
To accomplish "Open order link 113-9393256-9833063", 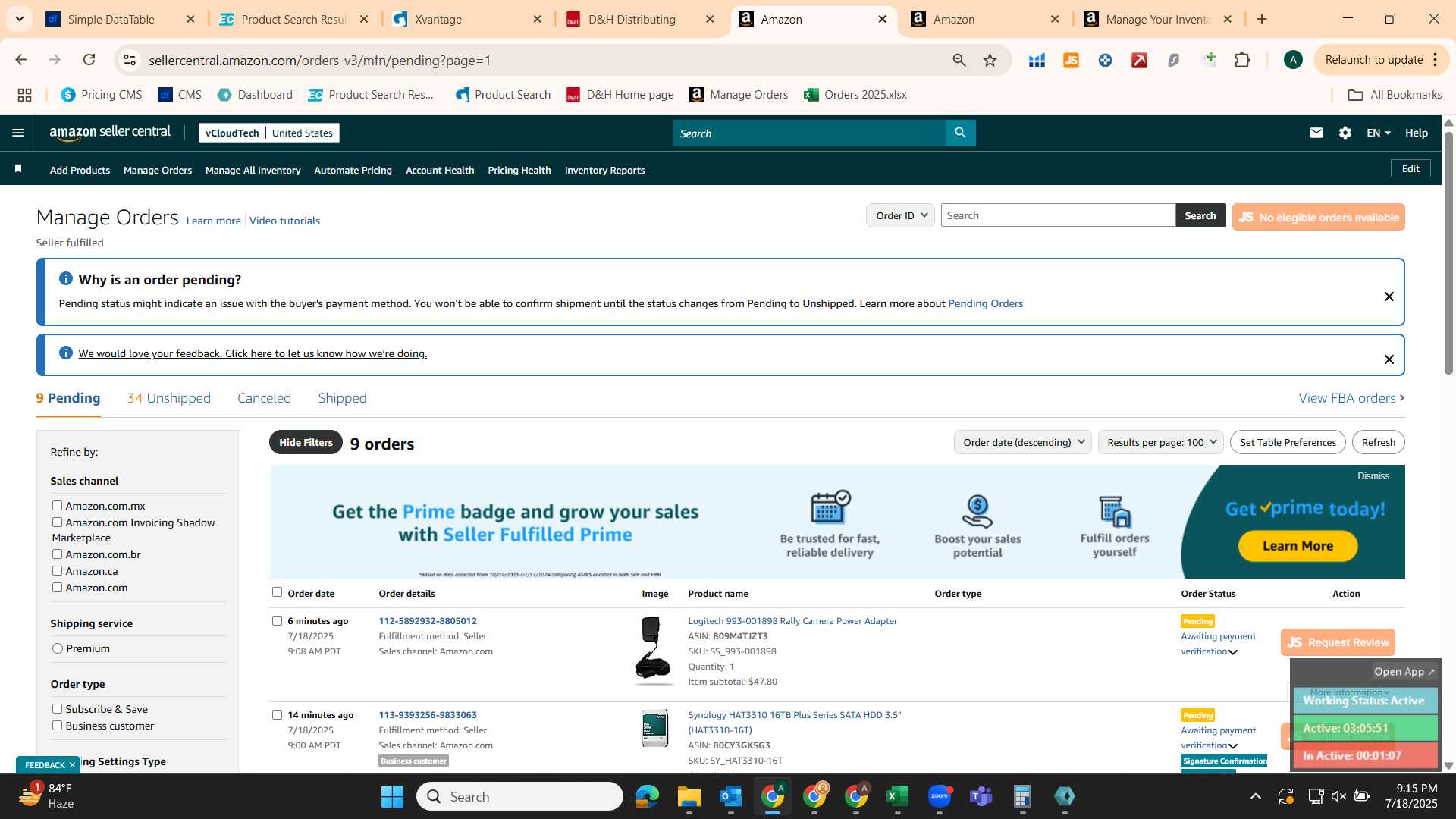I will (428, 714).
